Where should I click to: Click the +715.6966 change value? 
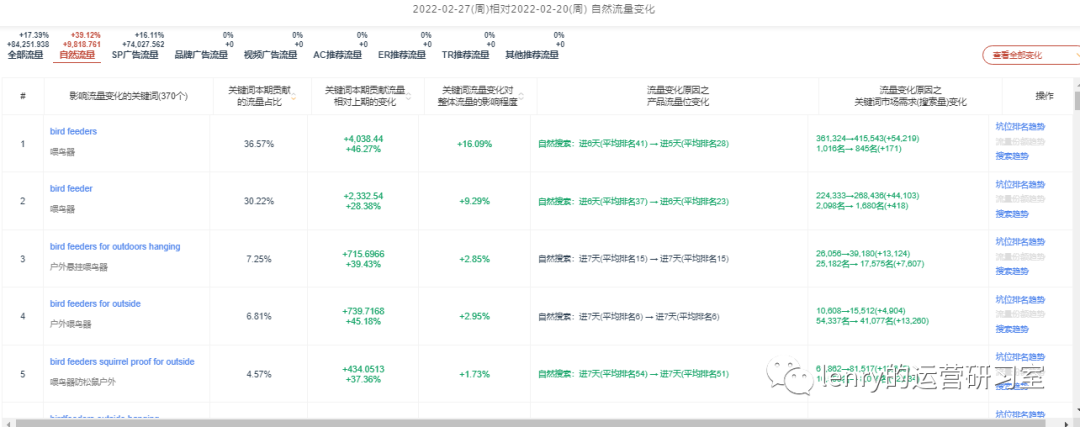(x=362, y=254)
